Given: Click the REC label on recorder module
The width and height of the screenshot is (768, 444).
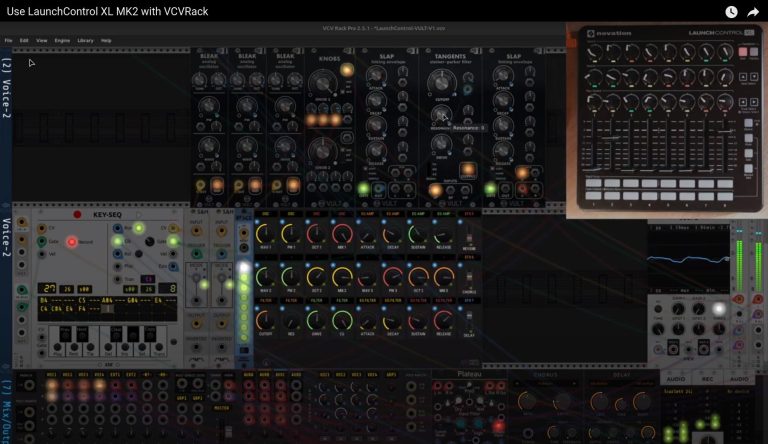Looking at the screenshot, I should coord(707,379).
